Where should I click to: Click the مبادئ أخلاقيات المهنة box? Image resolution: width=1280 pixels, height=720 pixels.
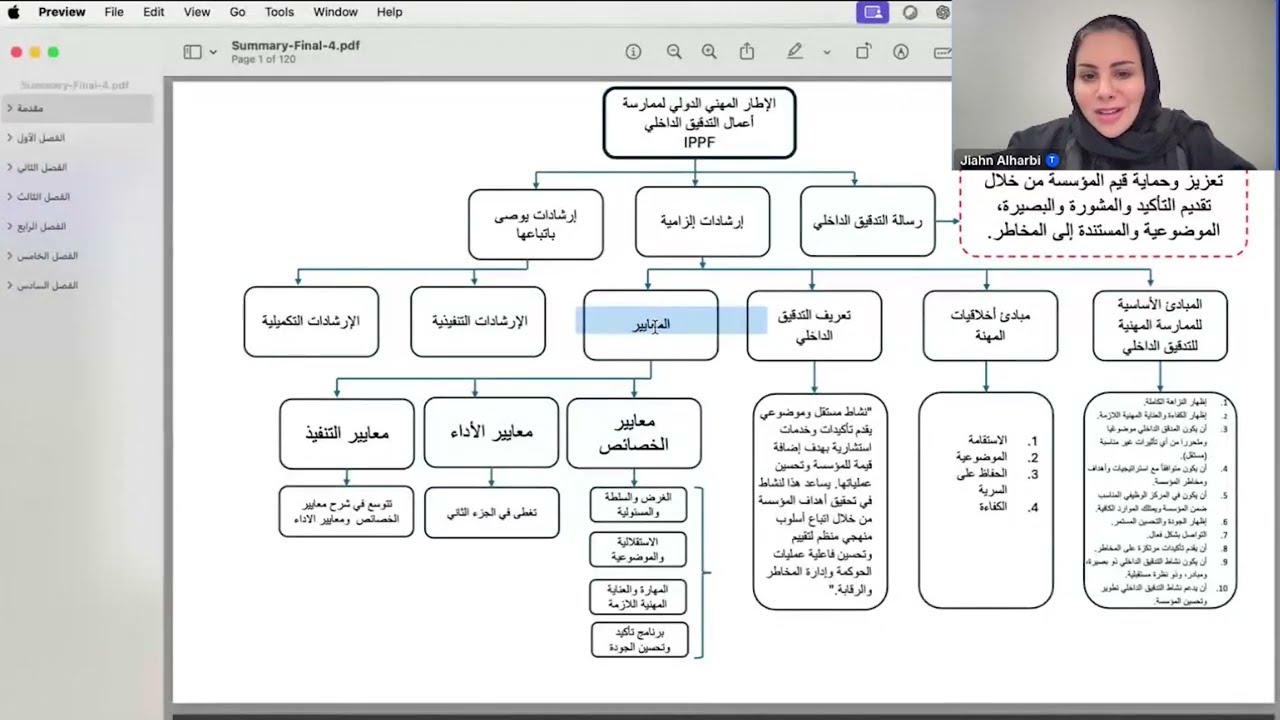click(x=990, y=325)
